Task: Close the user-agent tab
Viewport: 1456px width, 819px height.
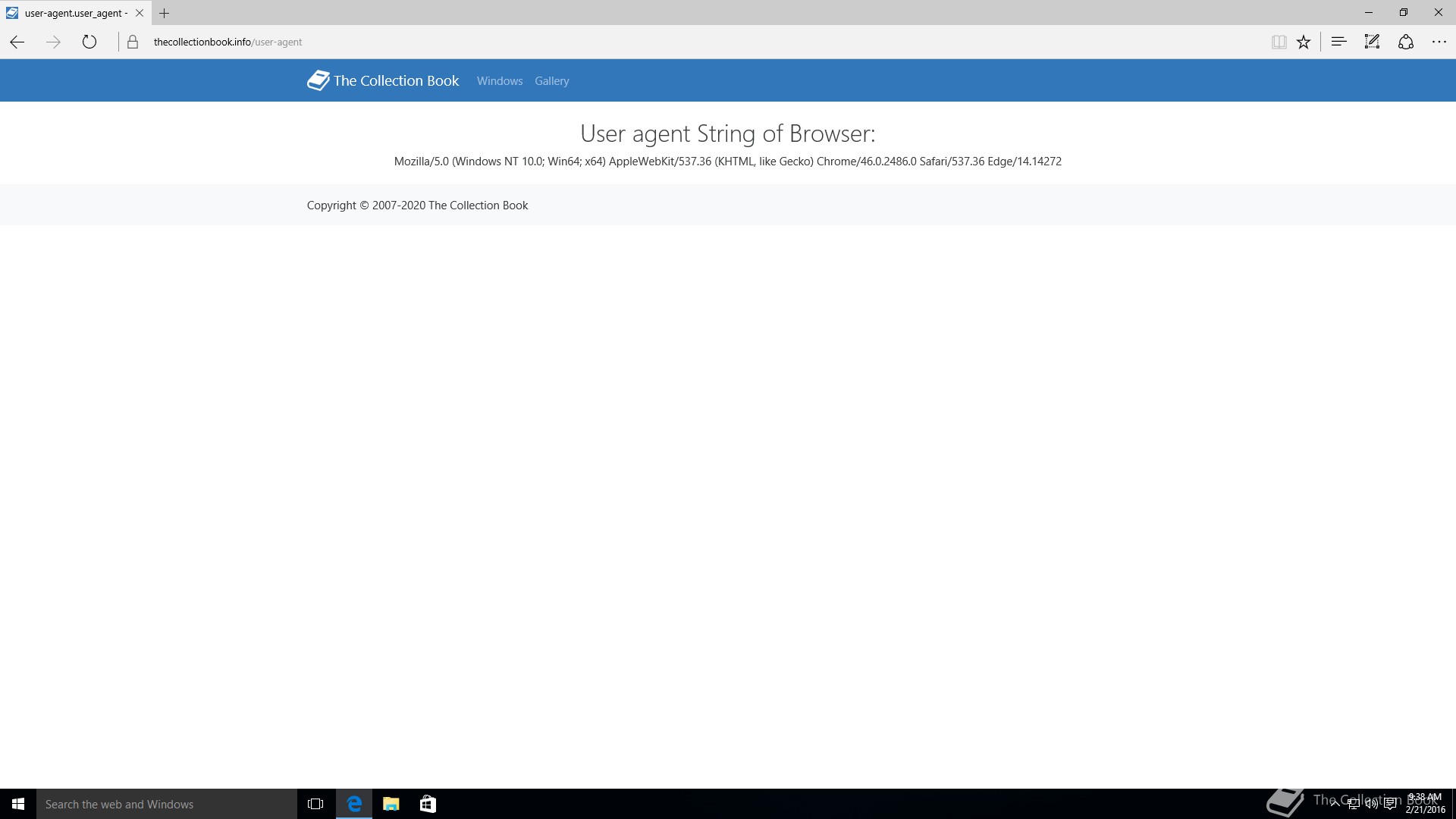Action: 140,13
